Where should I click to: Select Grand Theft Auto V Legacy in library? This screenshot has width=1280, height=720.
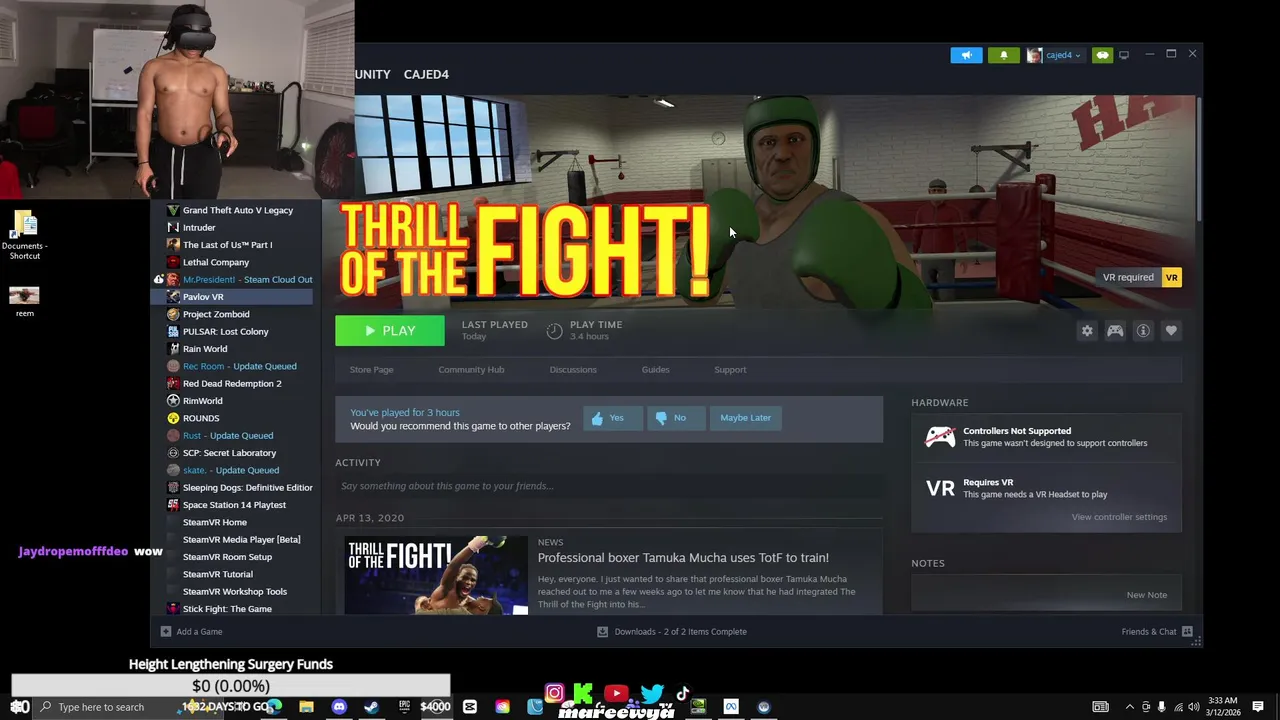click(x=238, y=211)
